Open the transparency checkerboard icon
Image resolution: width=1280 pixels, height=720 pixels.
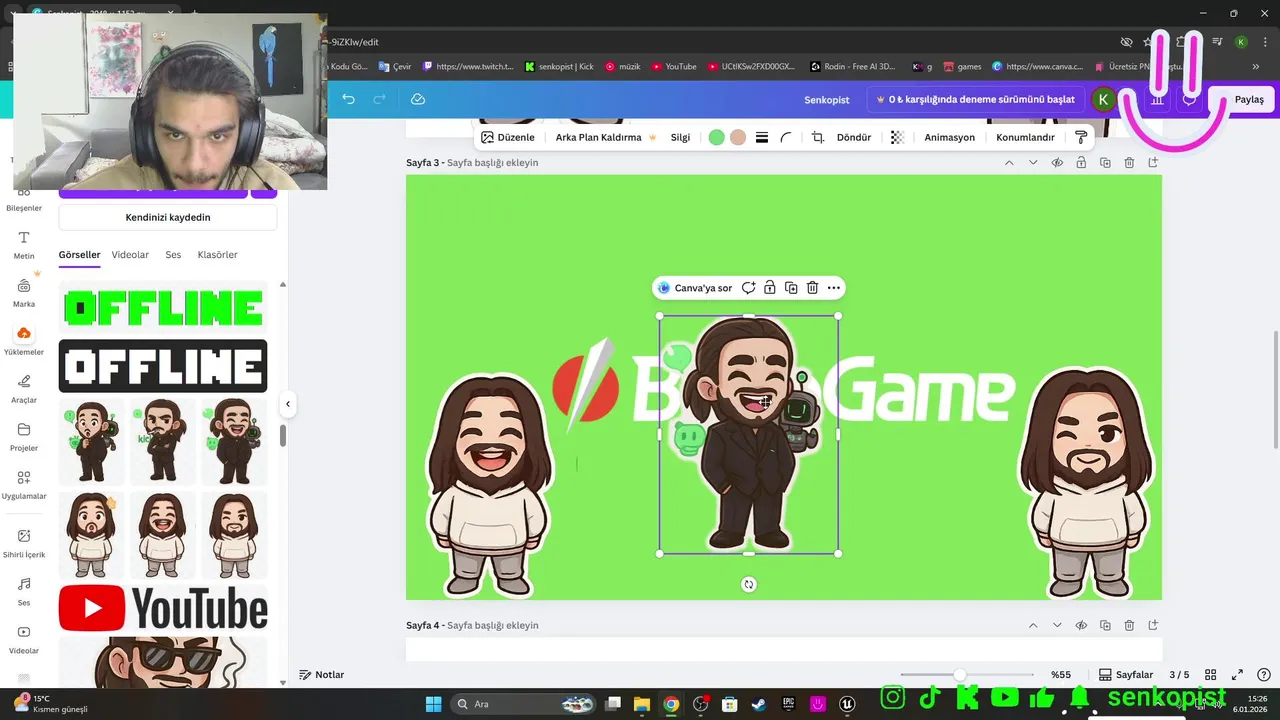pyautogui.click(x=897, y=137)
